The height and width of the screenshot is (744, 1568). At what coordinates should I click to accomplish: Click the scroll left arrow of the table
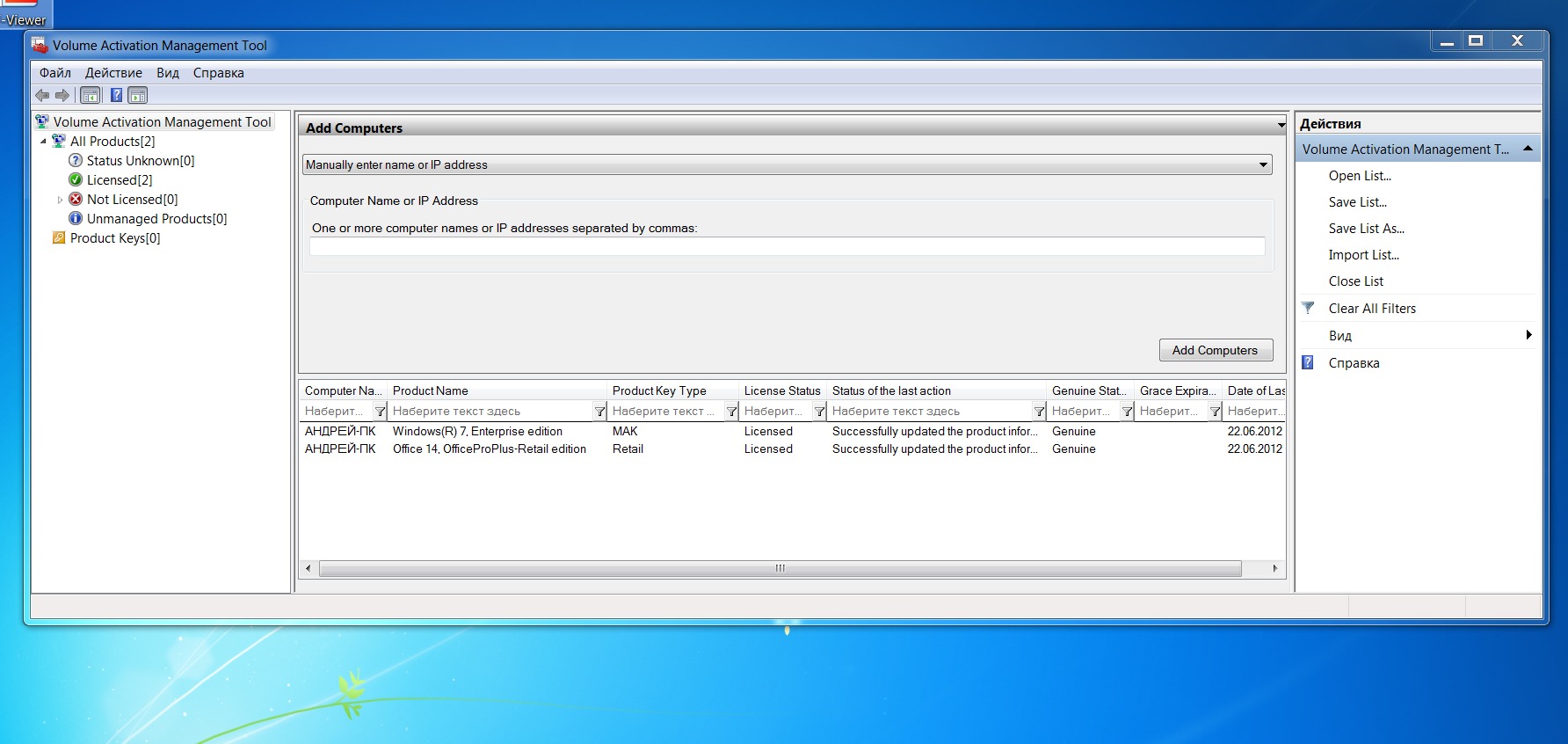tap(308, 568)
